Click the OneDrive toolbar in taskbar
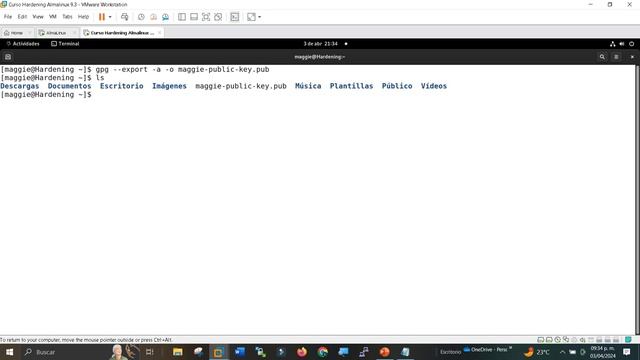 (487, 350)
